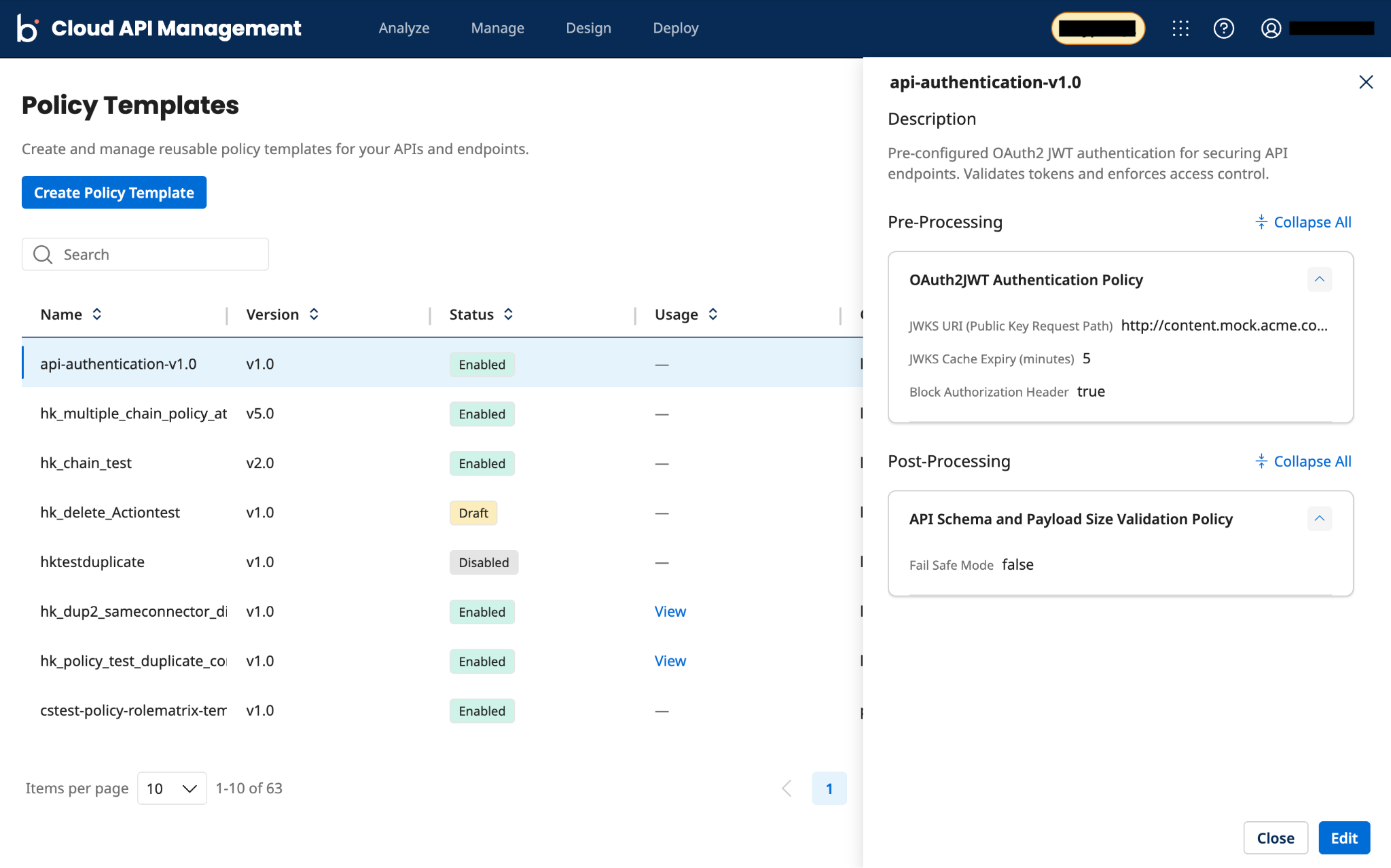The width and height of the screenshot is (1391, 868).
Task: Sort table by Name column arrows
Action: tap(97, 314)
